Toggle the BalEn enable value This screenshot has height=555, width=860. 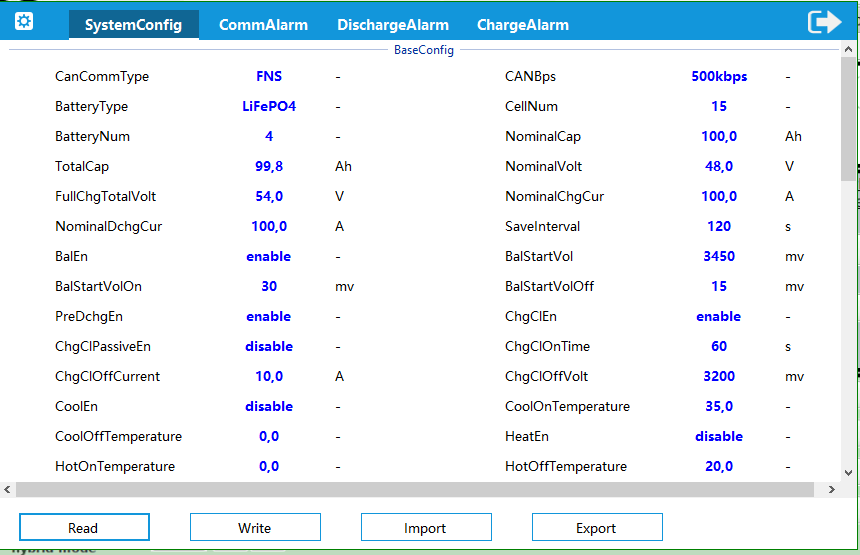(x=268, y=257)
